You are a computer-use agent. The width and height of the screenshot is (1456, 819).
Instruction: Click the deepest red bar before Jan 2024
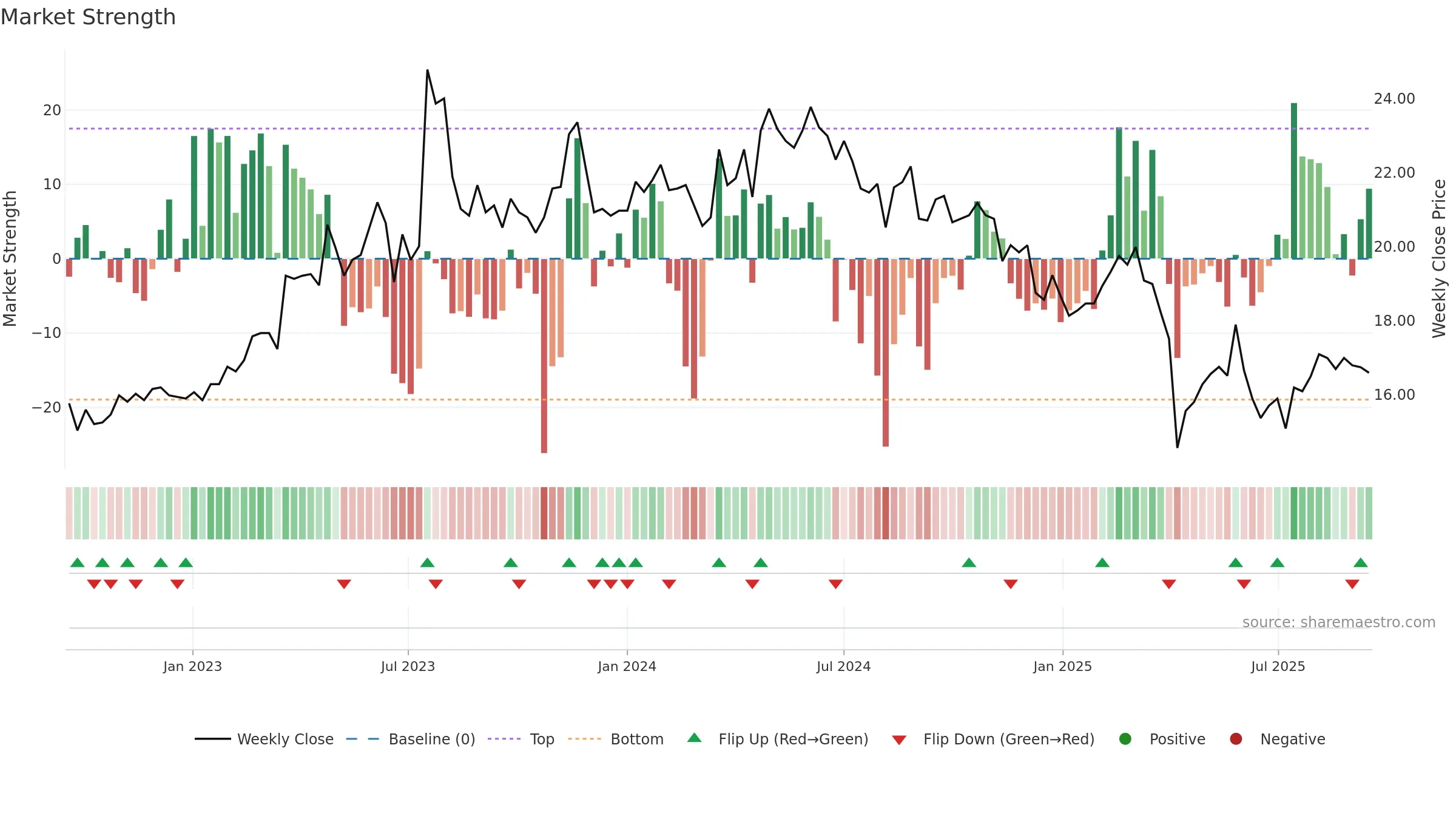[x=544, y=356]
